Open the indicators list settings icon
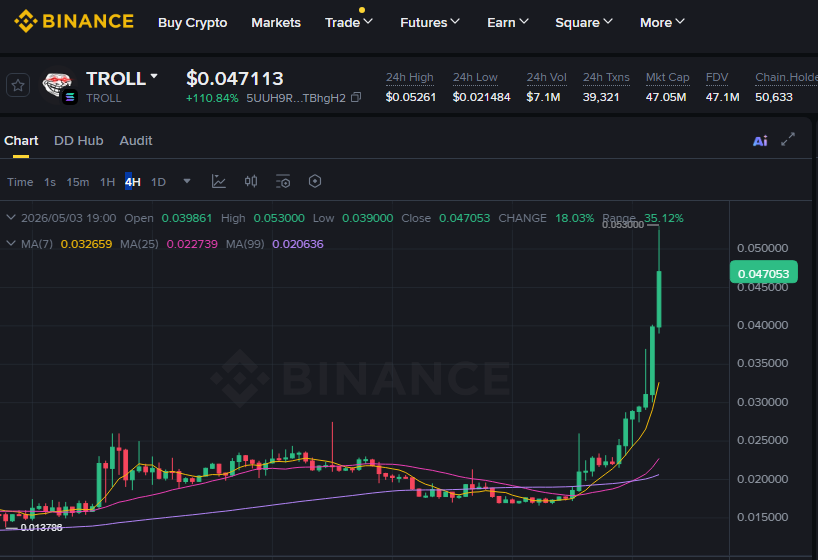Image resolution: width=818 pixels, height=560 pixels. coord(283,181)
